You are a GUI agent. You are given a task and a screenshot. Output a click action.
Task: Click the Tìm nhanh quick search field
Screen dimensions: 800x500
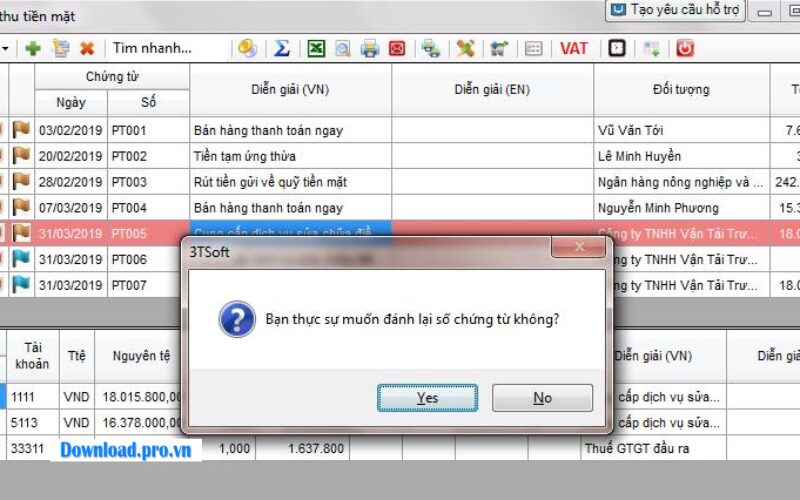click(x=168, y=48)
